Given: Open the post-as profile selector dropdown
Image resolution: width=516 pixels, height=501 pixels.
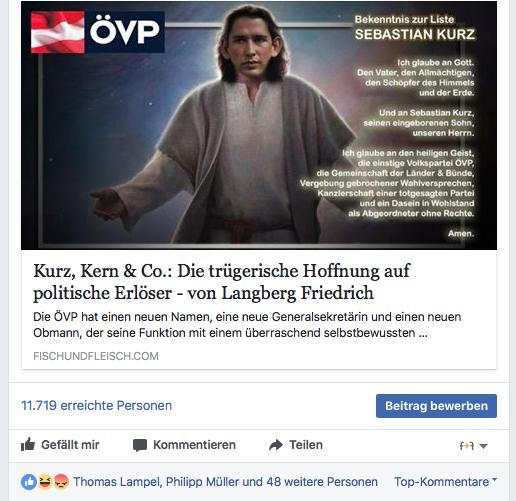Looking at the screenshot, I should pos(473,446).
